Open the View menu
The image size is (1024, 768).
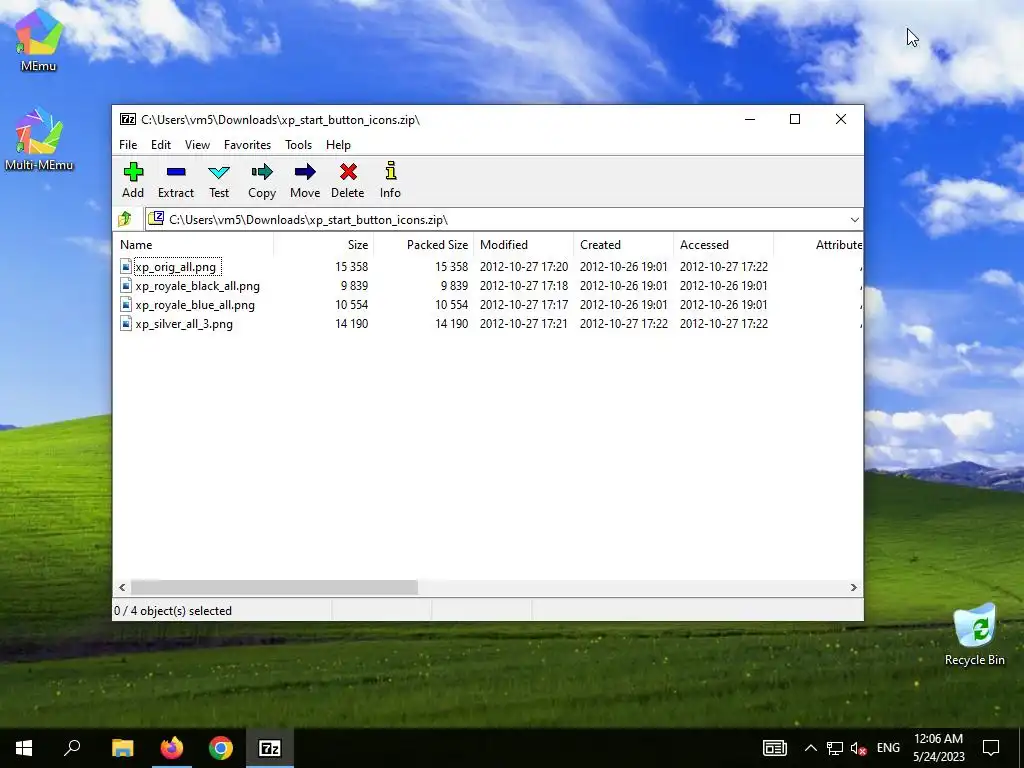tap(197, 145)
